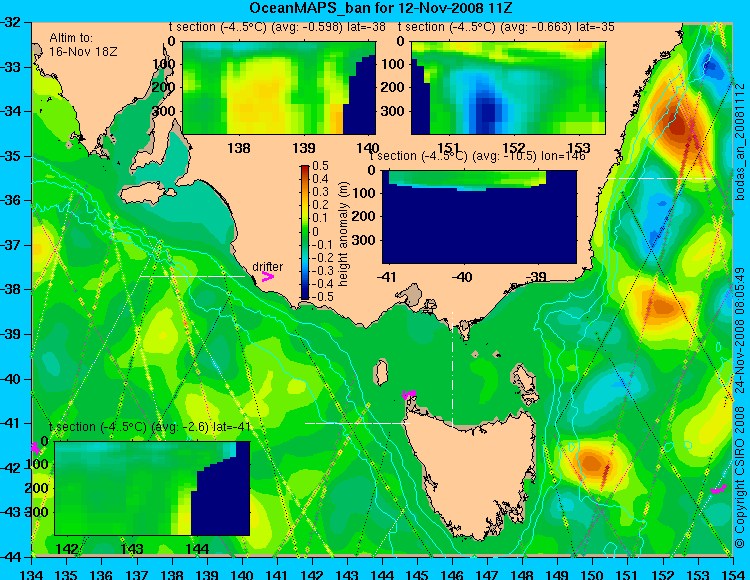Click the magenta drifter marker near 153.5E

pyautogui.click(x=718, y=490)
